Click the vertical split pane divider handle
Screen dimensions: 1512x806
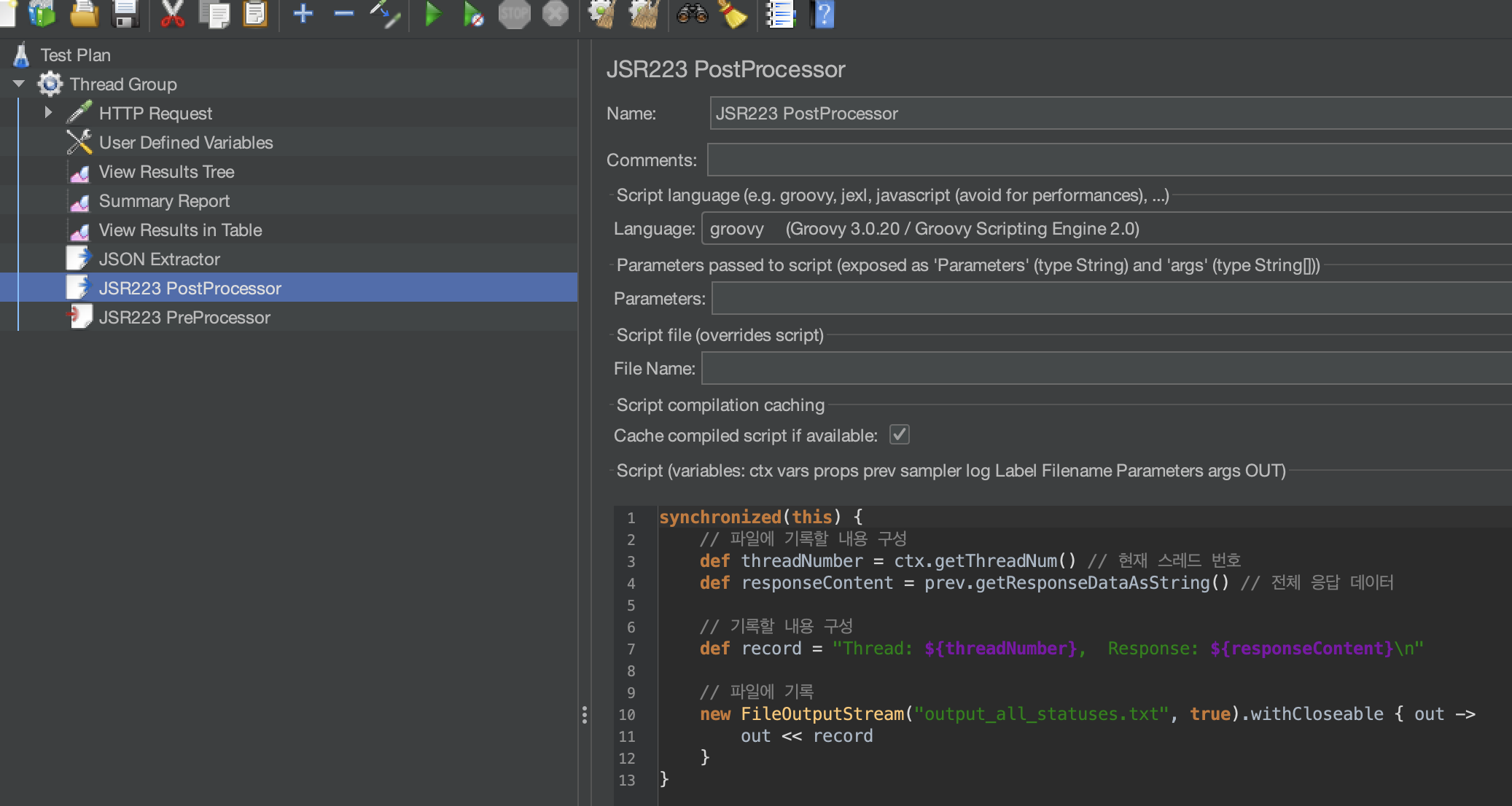(584, 714)
